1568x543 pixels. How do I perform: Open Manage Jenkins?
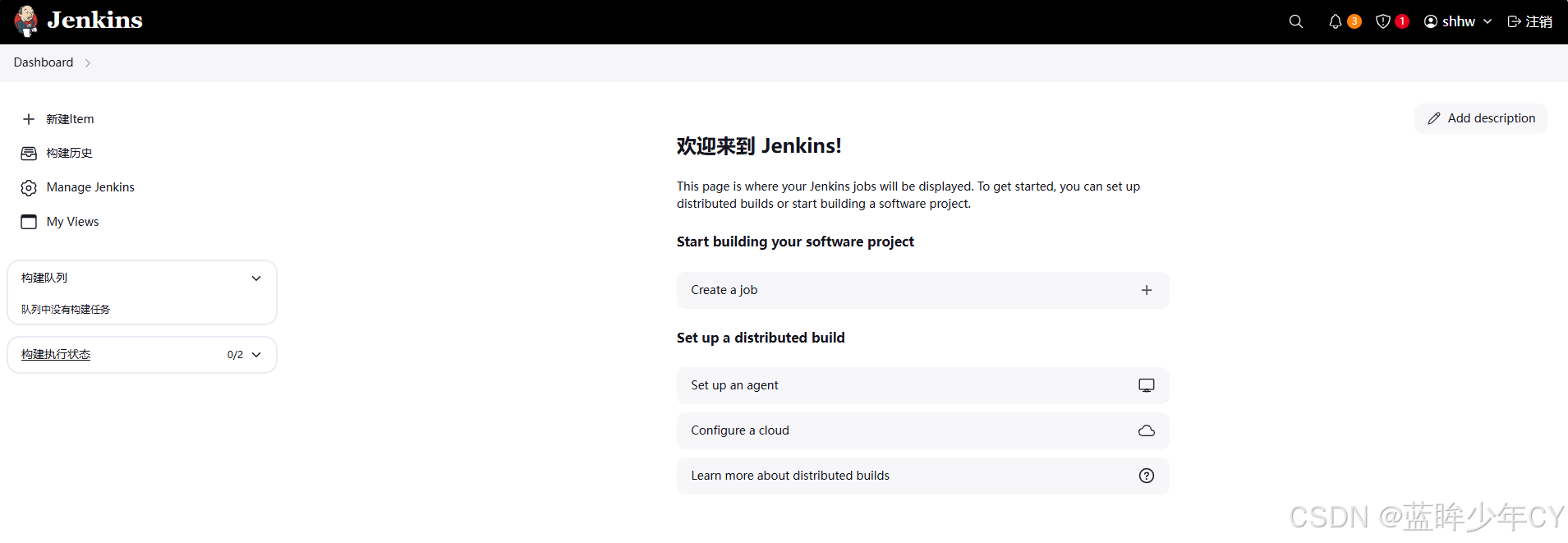coord(90,187)
